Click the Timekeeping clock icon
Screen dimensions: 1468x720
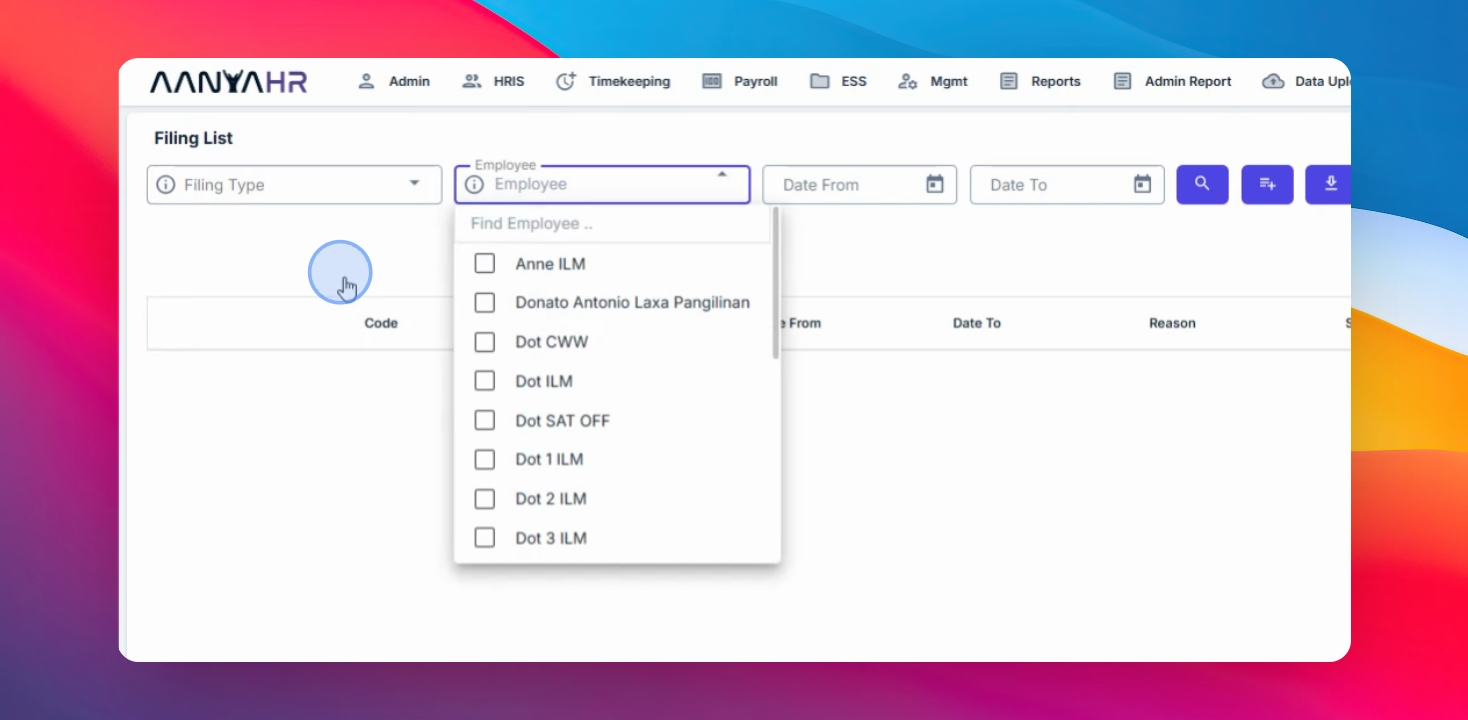click(567, 81)
